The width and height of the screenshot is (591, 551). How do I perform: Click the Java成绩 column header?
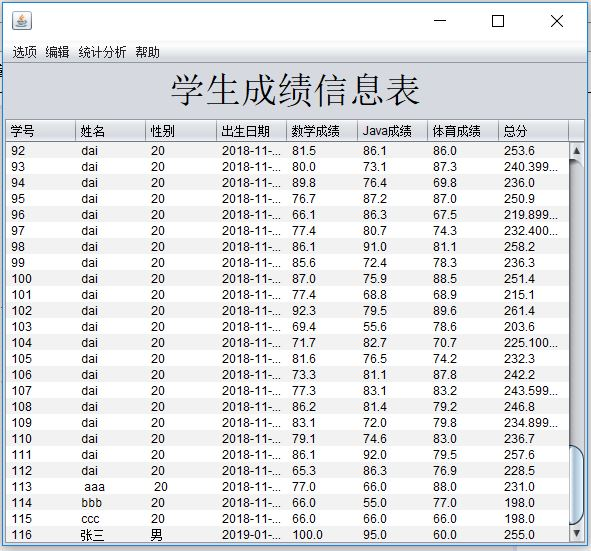point(392,131)
